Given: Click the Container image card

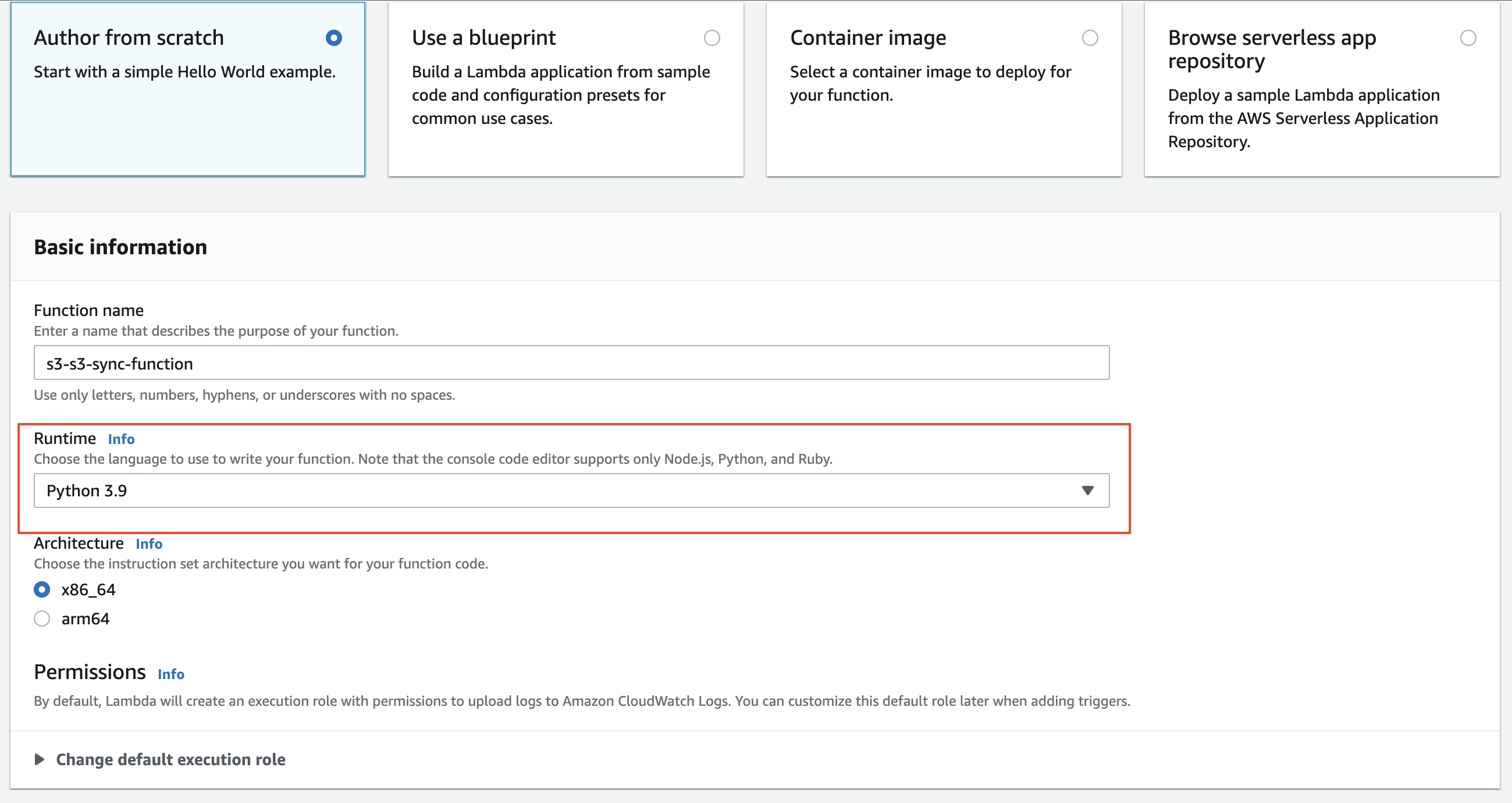Looking at the screenshot, I should click(943, 88).
